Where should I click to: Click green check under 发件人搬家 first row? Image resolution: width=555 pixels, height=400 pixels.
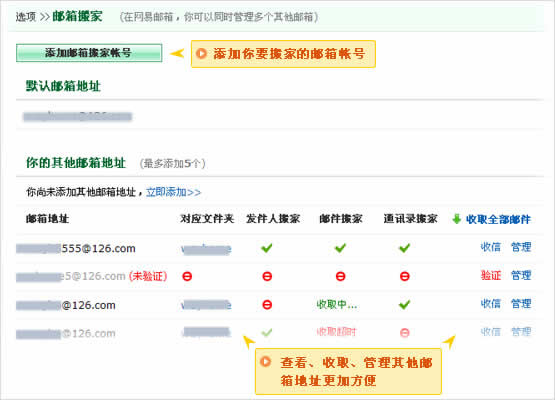(x=267, y=248)
